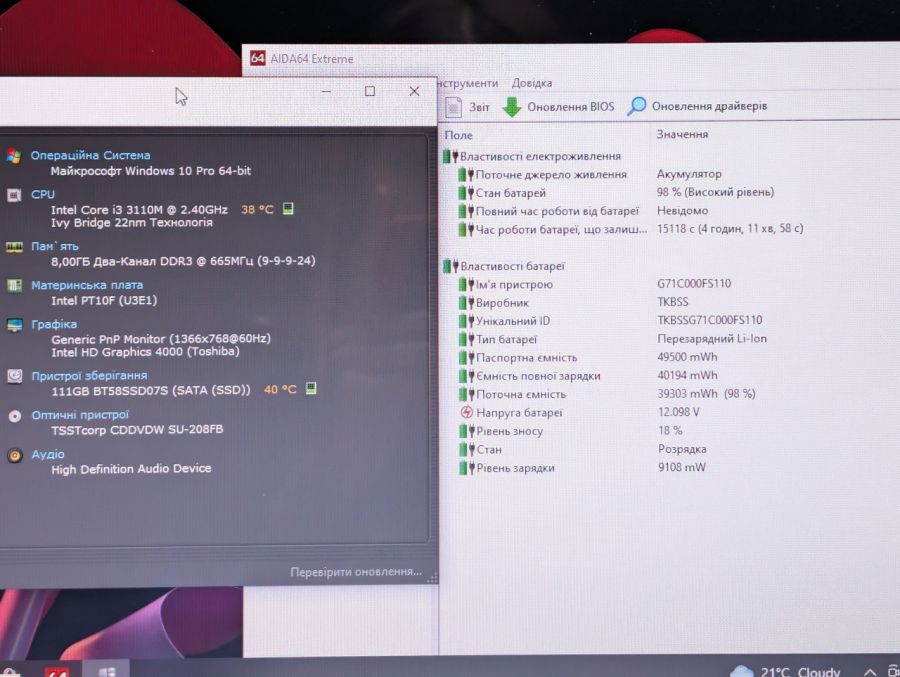Open the Материнська плата section heading
The image size is (900, 677).
[87, 285]
